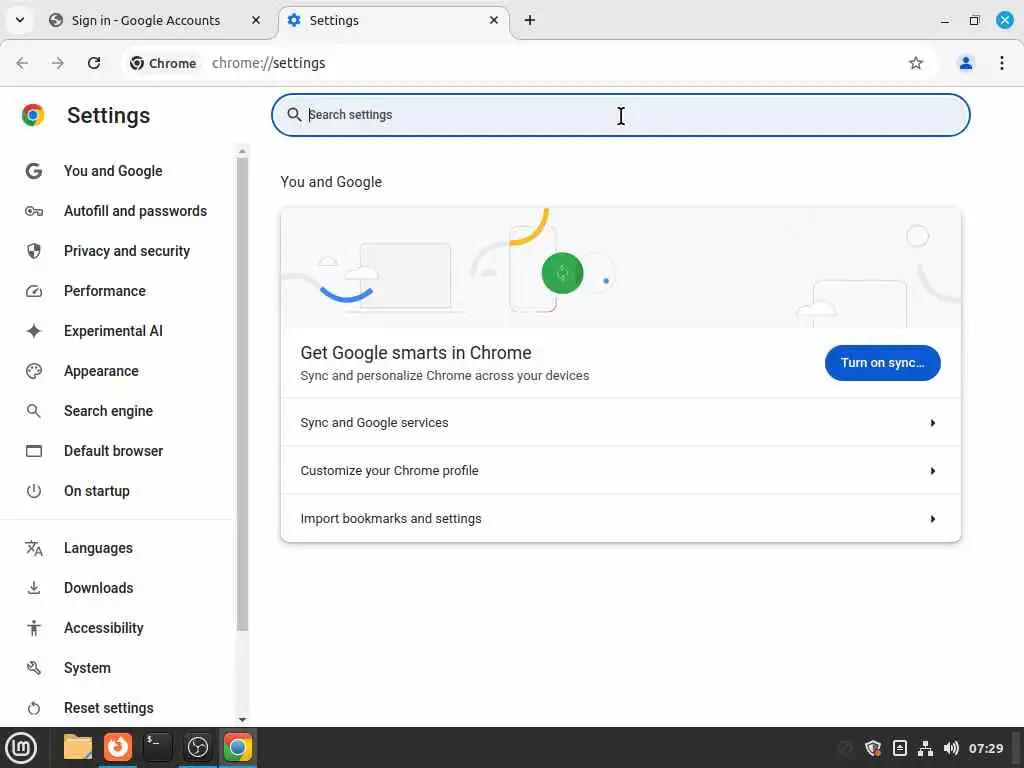This screenshot has width=1024, height=768.
Task: Click sidebar scrollbar down arrow
Action: [242, 719]
